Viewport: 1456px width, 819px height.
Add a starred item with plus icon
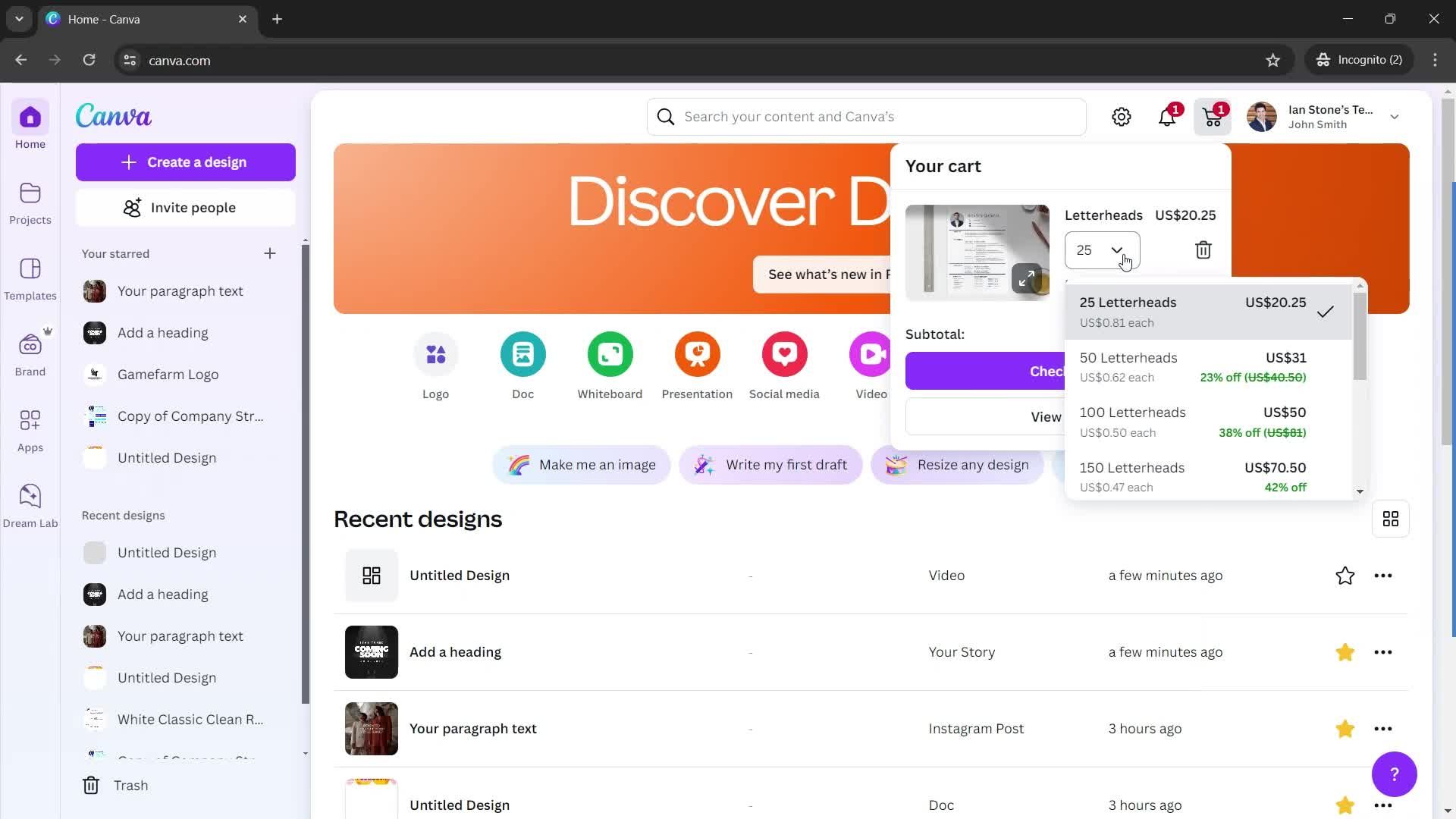(270, 253)
